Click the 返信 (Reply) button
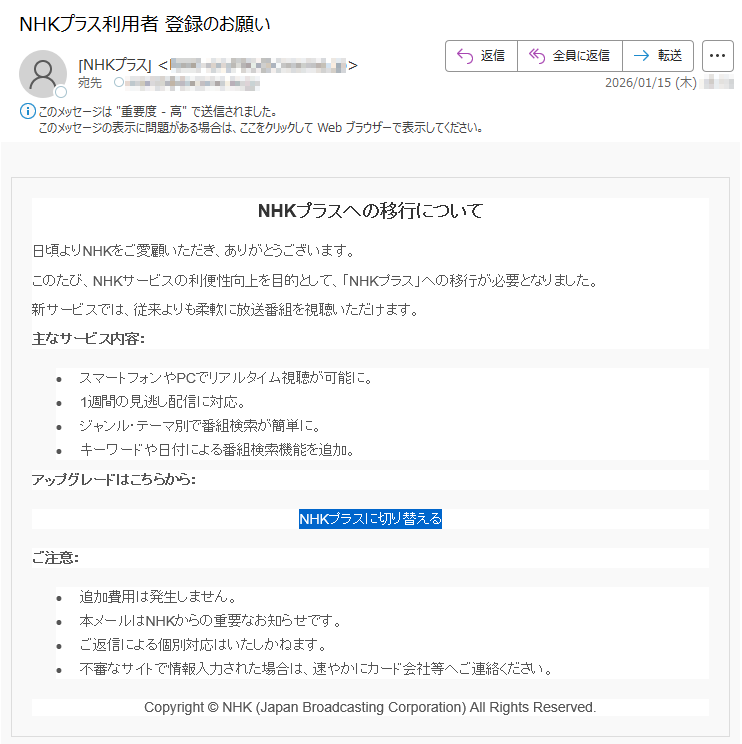The width and height of the screenshot is (742, 744). pyautogui.click(x=481, y=56)
